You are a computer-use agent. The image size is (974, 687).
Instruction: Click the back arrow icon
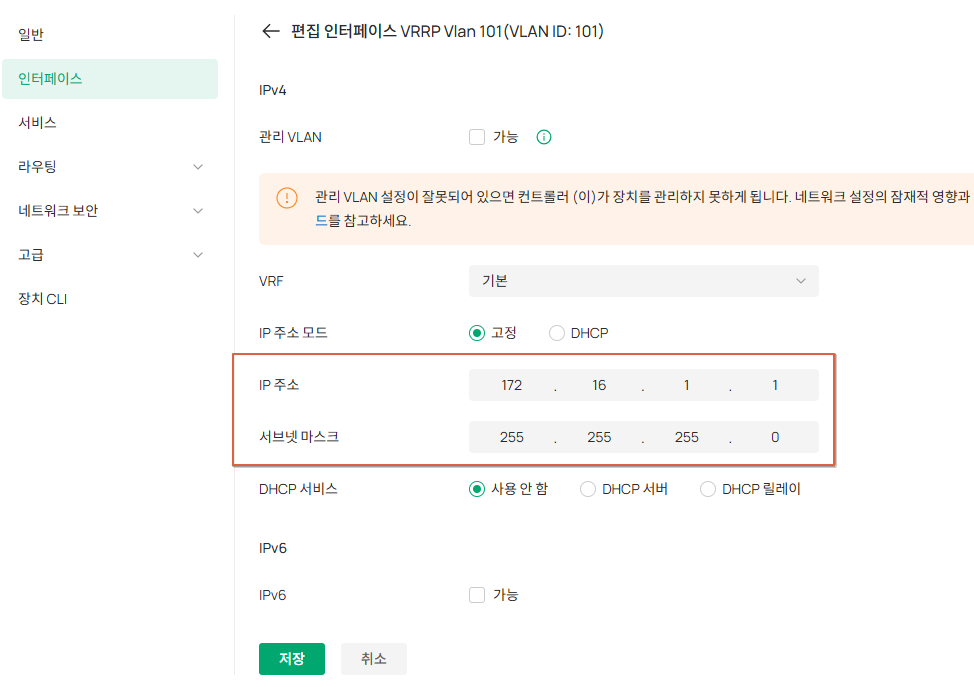coord(271,31)
